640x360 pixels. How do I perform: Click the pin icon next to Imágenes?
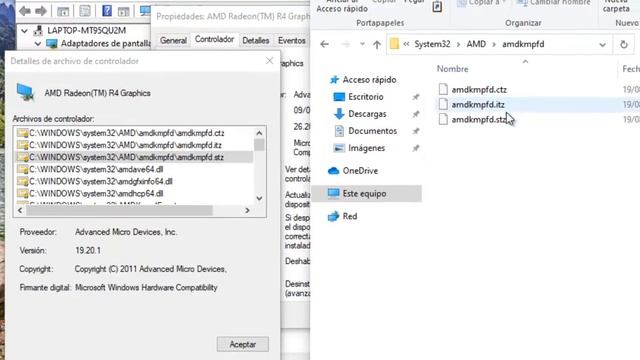tap(416, 149)
